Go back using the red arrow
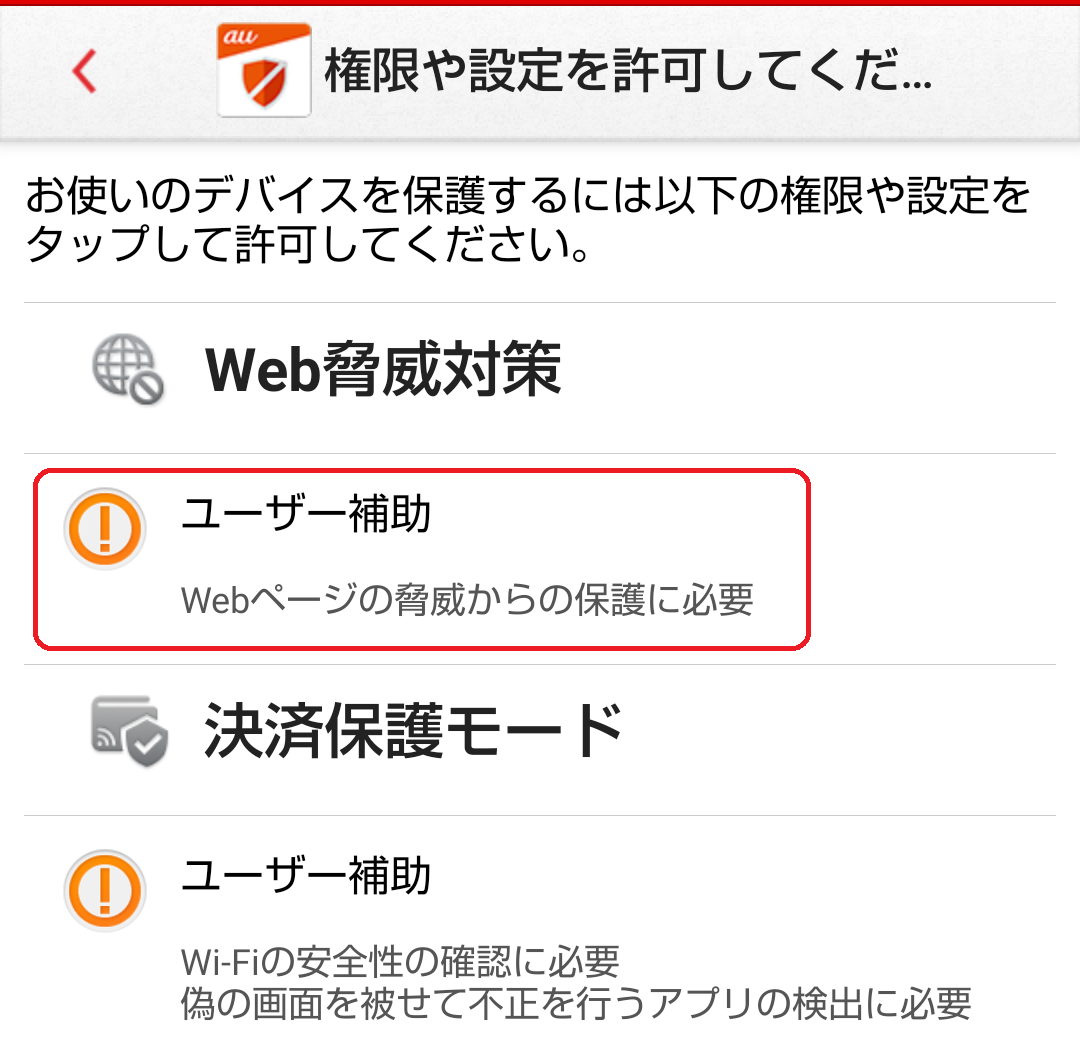The image size is (1080, 1052). (85, 71)
